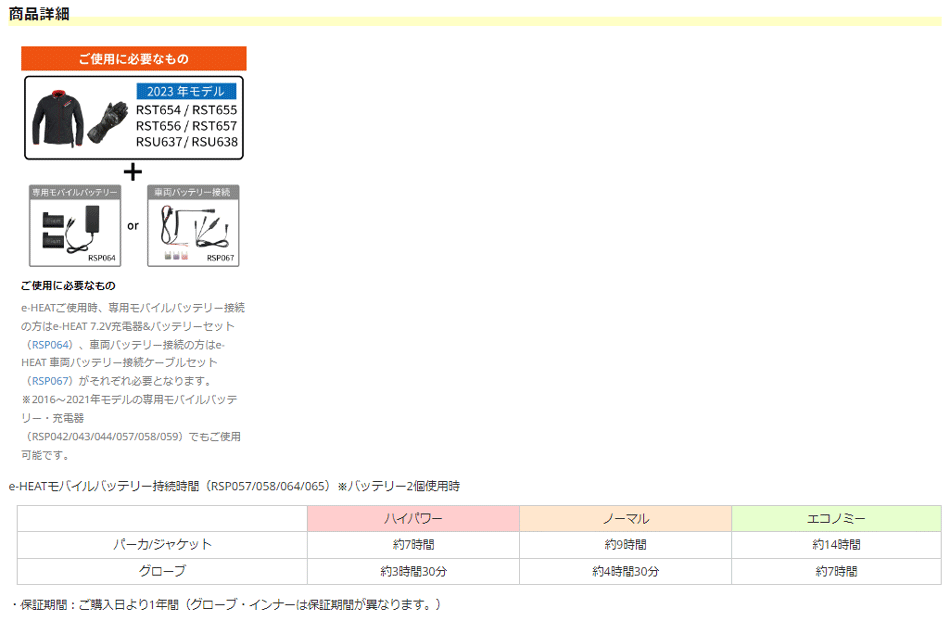Click the グローブ row label
950x621 pixels.
click(x=162, y=571)
